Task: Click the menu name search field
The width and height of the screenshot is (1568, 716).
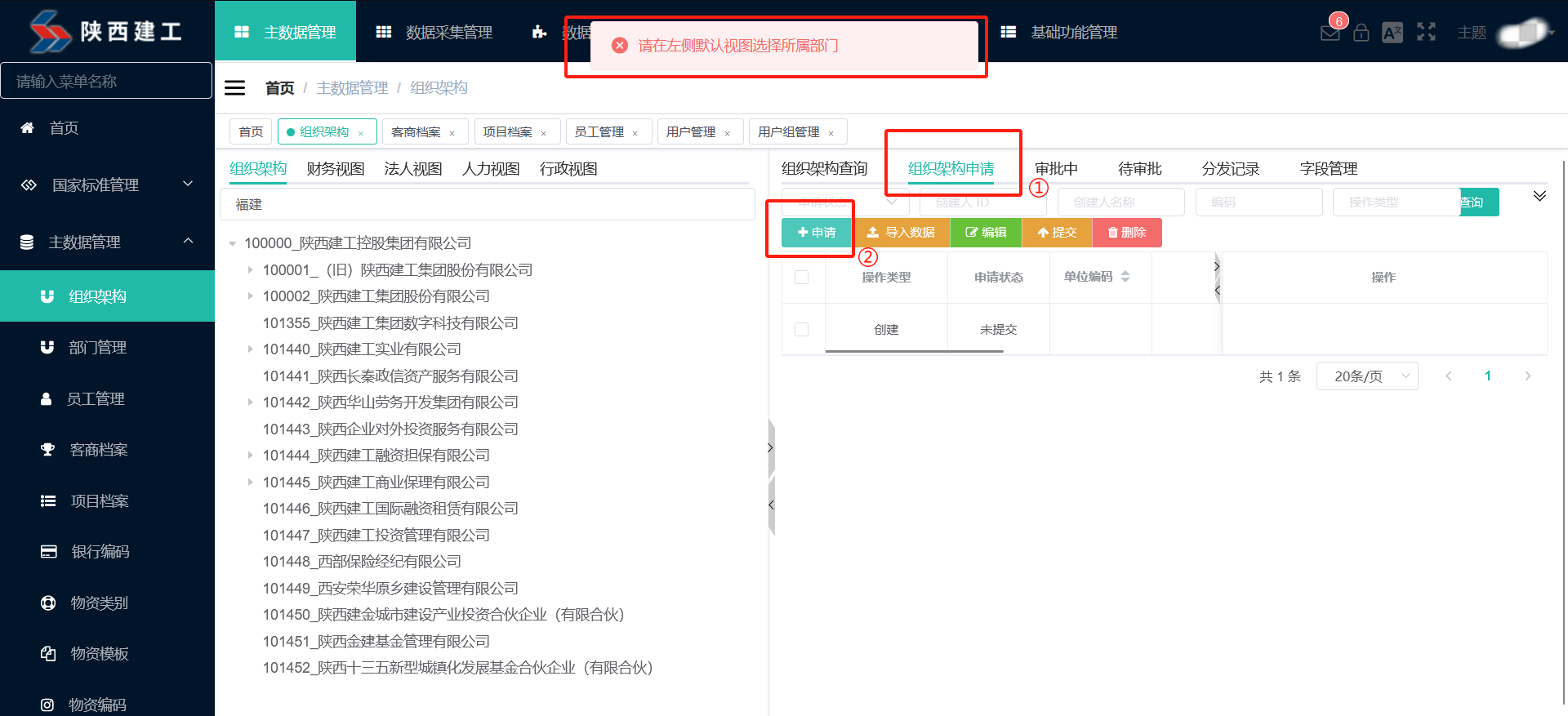Action: [106, 81]
